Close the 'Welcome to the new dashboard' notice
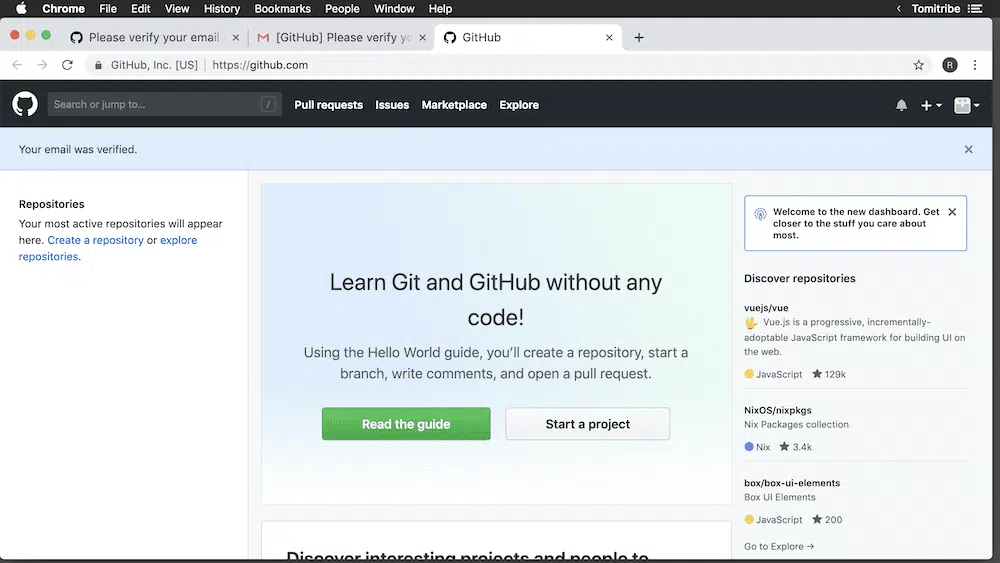 (952, 212)
